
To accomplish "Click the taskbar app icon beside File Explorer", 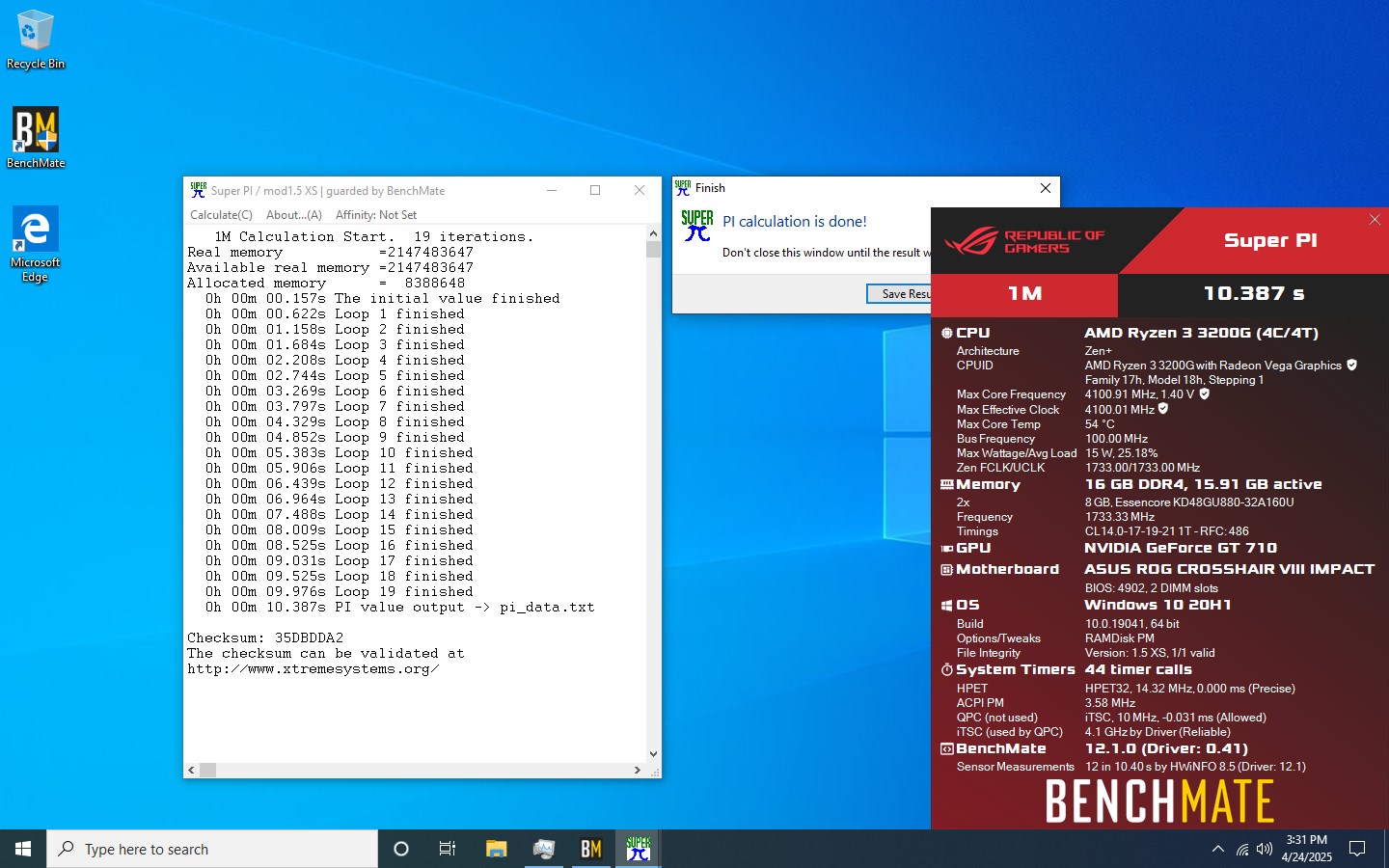I will point(543,849).
